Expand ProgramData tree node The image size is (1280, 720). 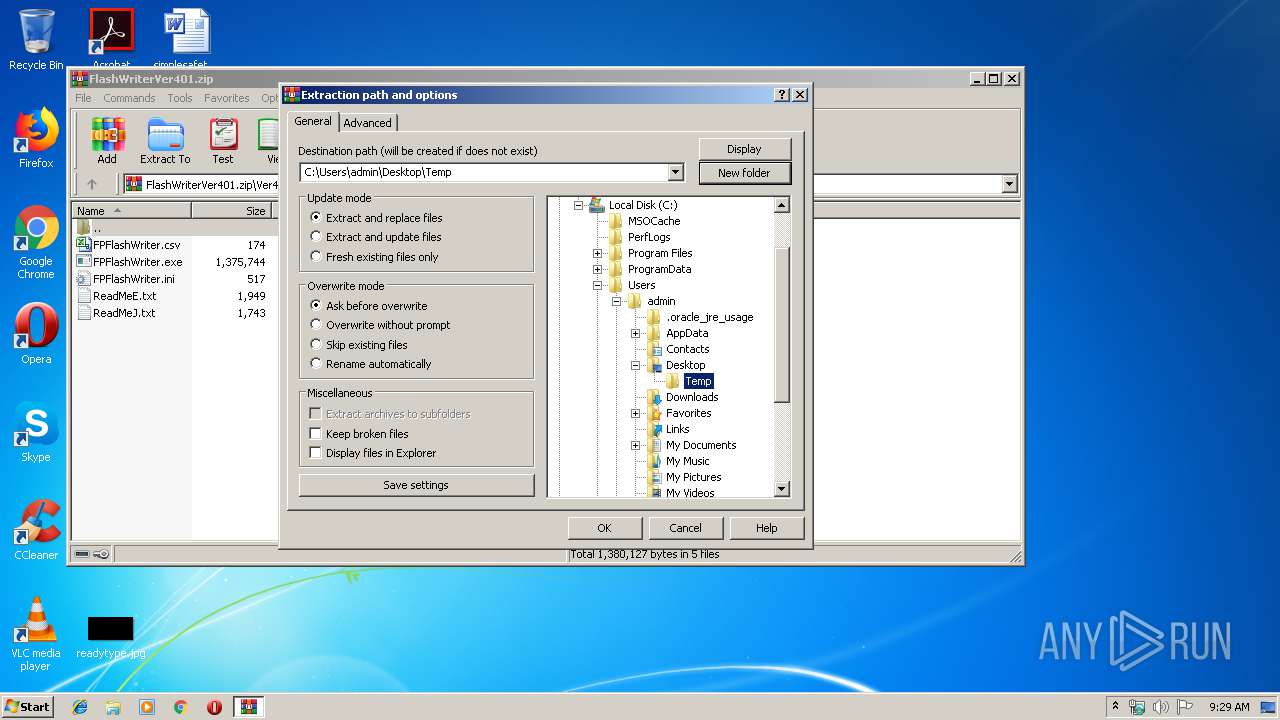click(597, 269)
